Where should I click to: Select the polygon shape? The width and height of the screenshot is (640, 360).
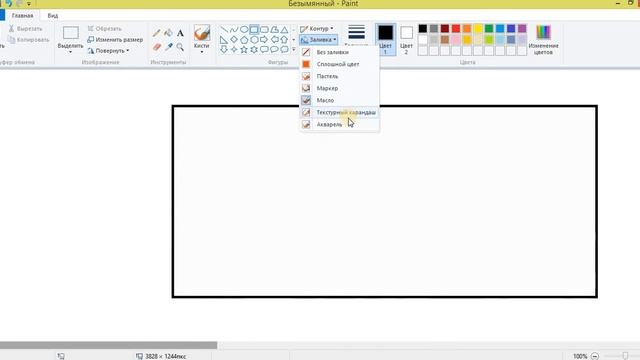click(274, 29)
